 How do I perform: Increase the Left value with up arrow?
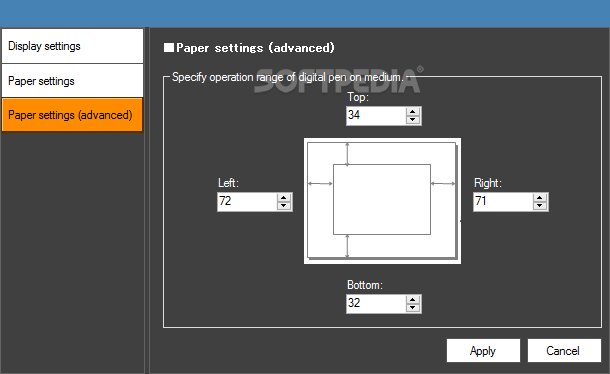point(284,198)
